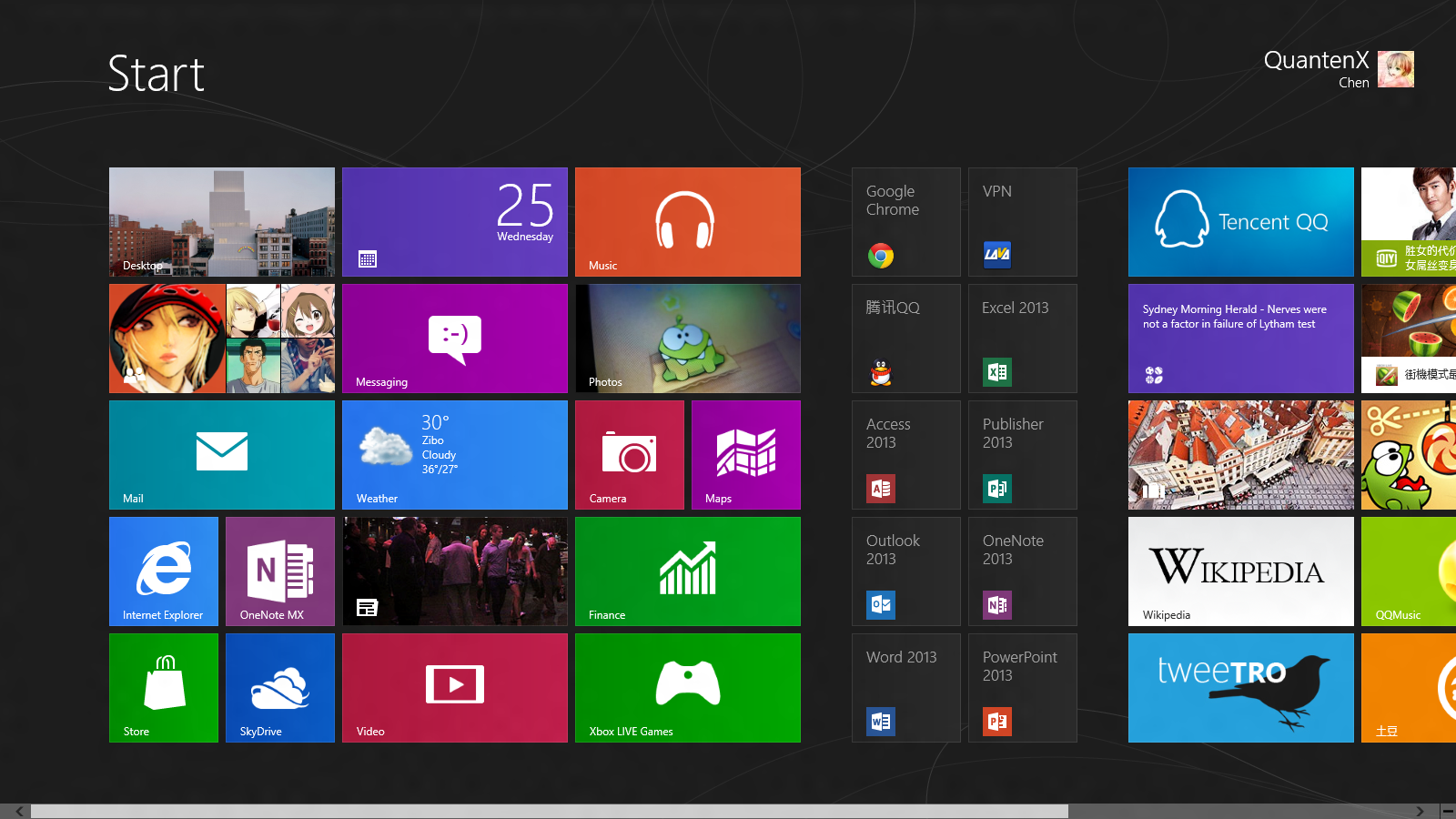Image resolution: width=1456 pixels, height=819 pixels.
Task: Launch the tweeTRO tile
Action: pyautogui.click(x=1241, y=688)
